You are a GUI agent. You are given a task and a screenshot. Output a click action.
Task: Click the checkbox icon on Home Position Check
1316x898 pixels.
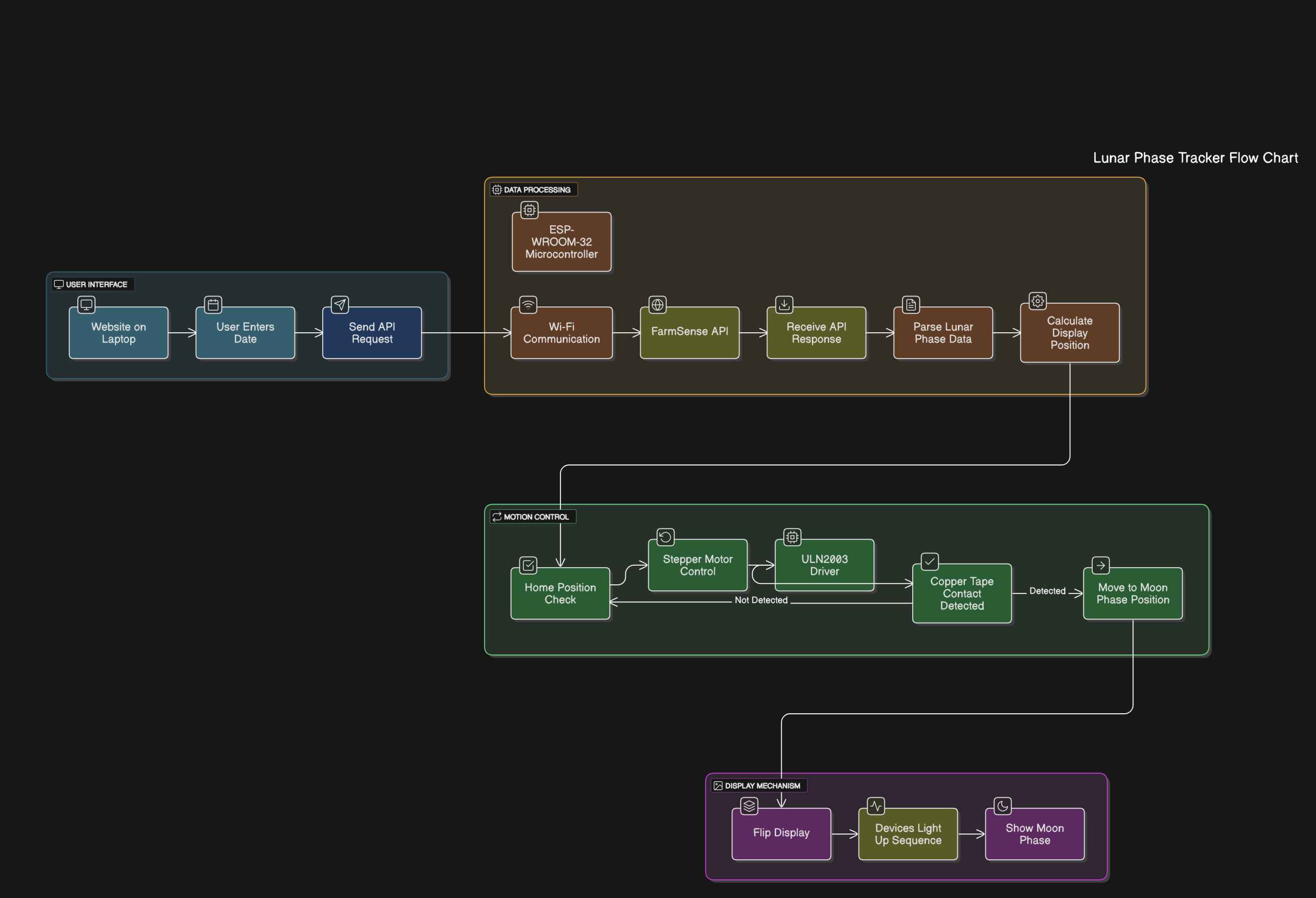528,565
